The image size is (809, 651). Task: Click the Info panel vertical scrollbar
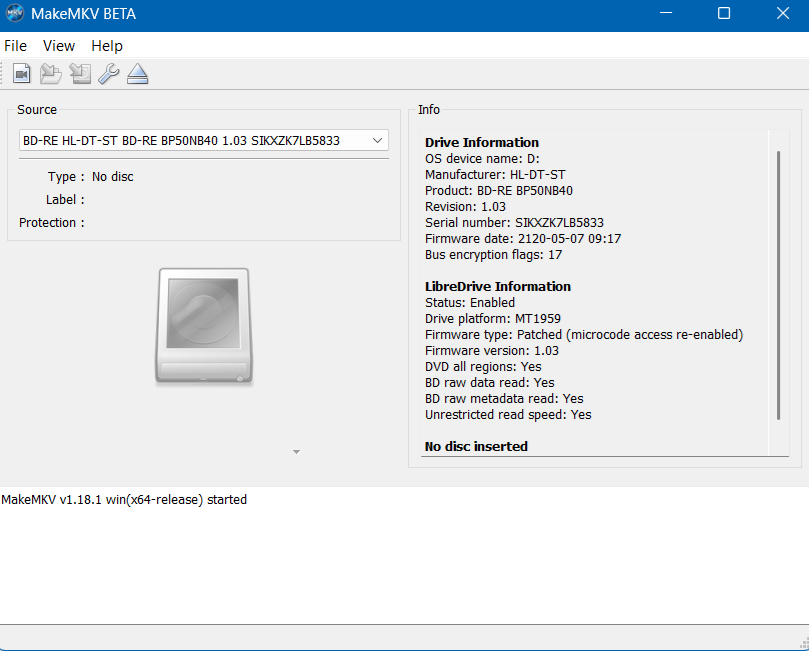(778, 285)
